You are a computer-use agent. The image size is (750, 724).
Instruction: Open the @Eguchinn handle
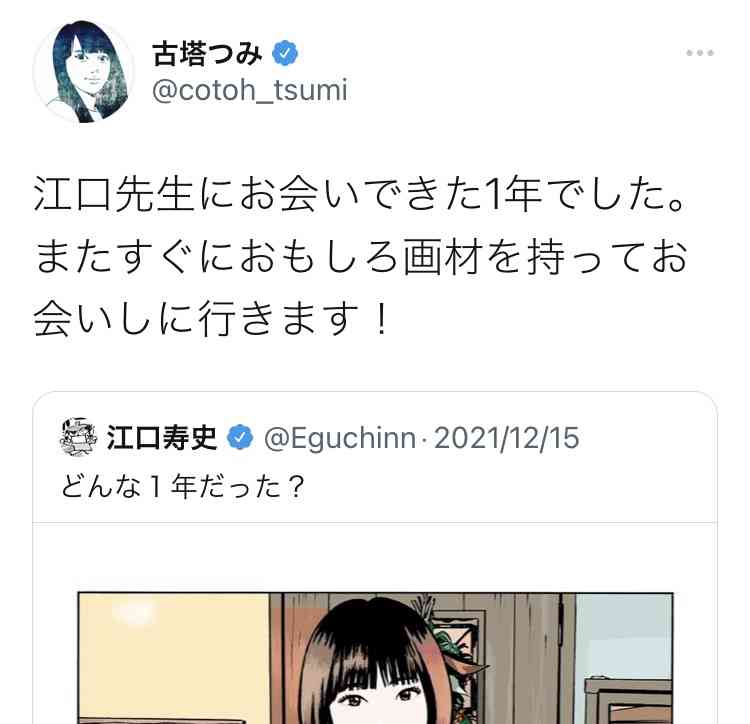340,438
